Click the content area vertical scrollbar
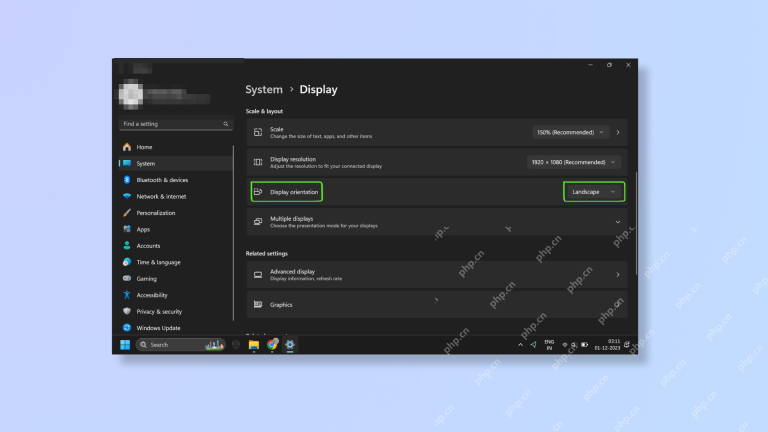 (x=636, y=223)
